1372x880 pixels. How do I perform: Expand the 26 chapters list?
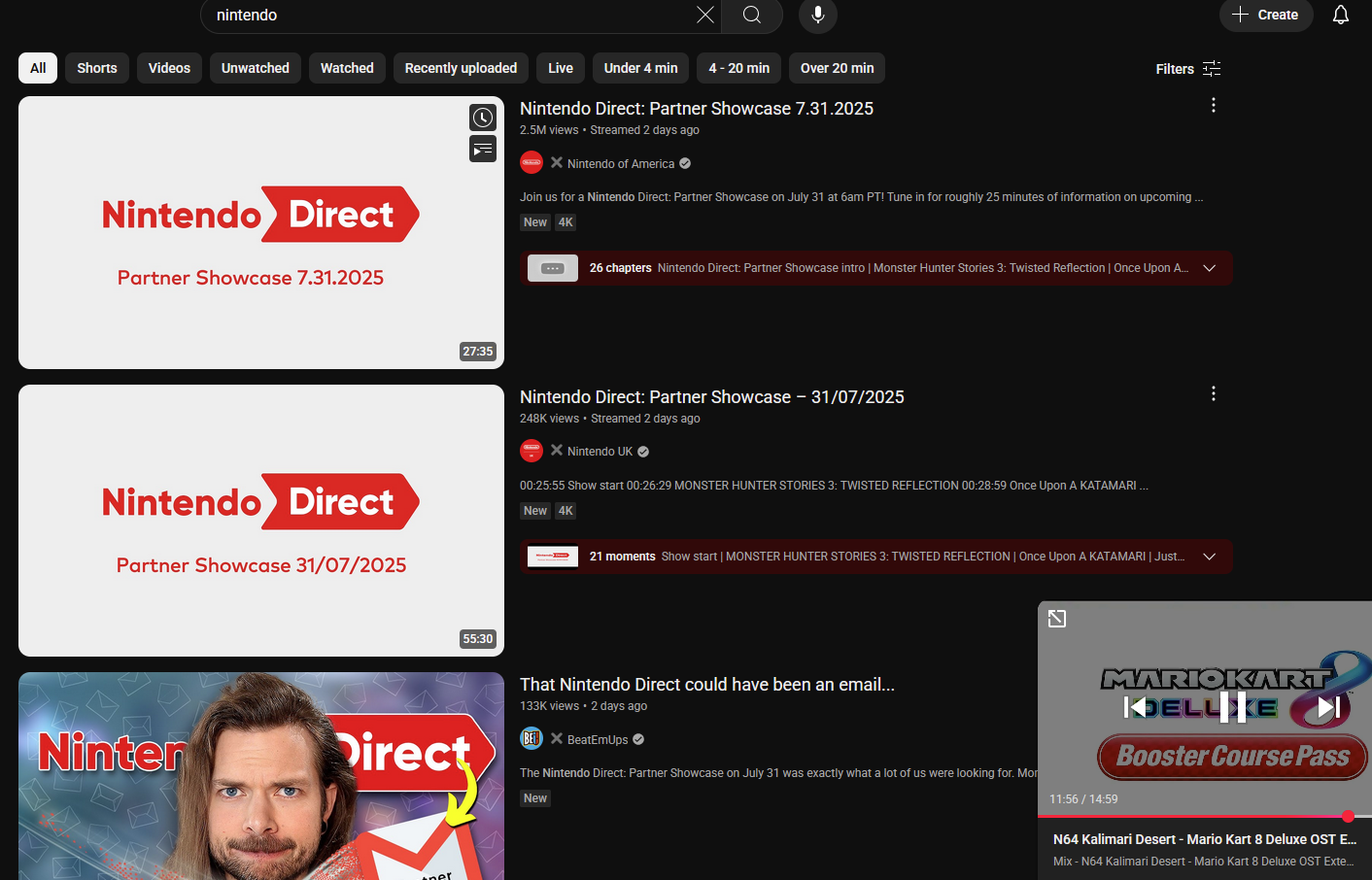pos(1210,268)
